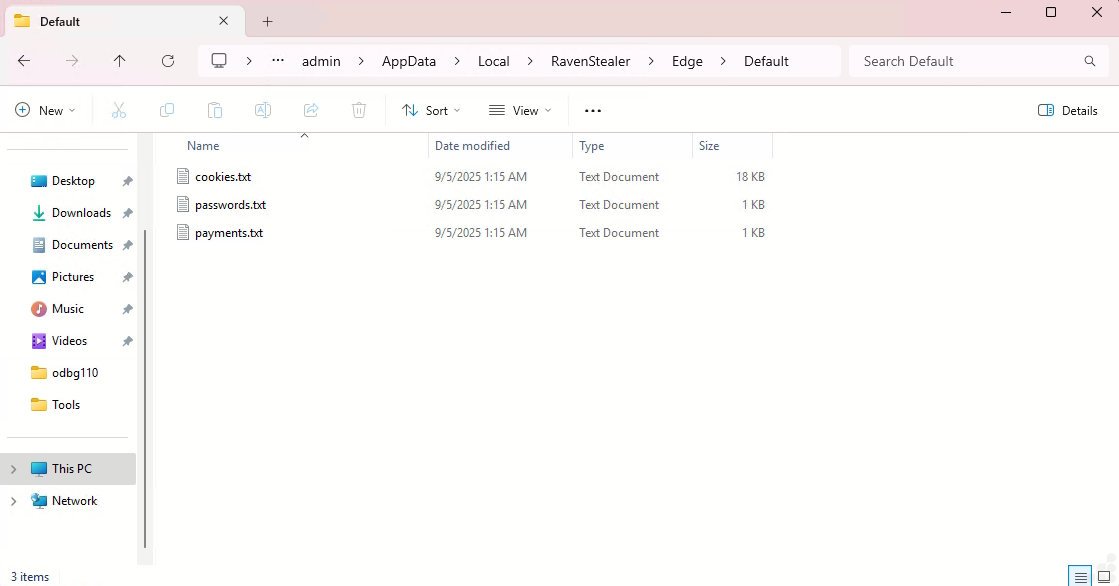Click the Up directory arrow
This screenshot has height=586, width=1119.
[x=120, y=61]
